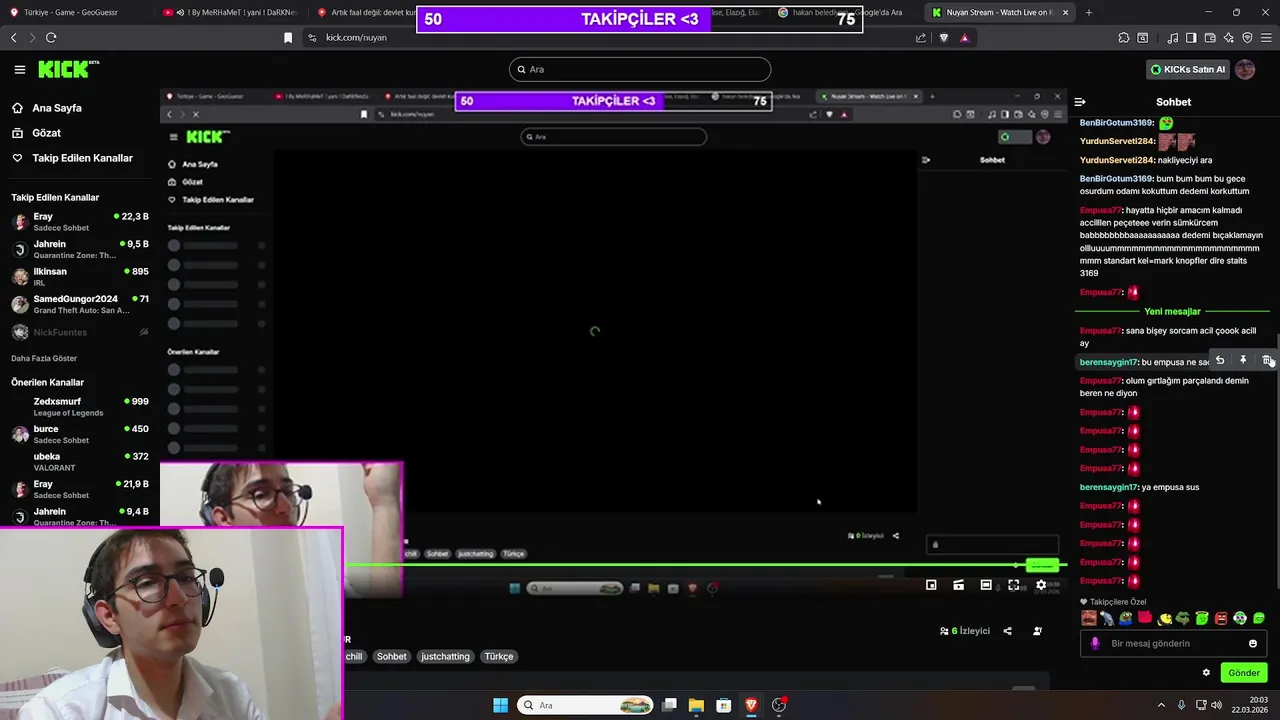1280x720 pixels.
Task: Open the user action icon beside share
Action: (1037, 631)
